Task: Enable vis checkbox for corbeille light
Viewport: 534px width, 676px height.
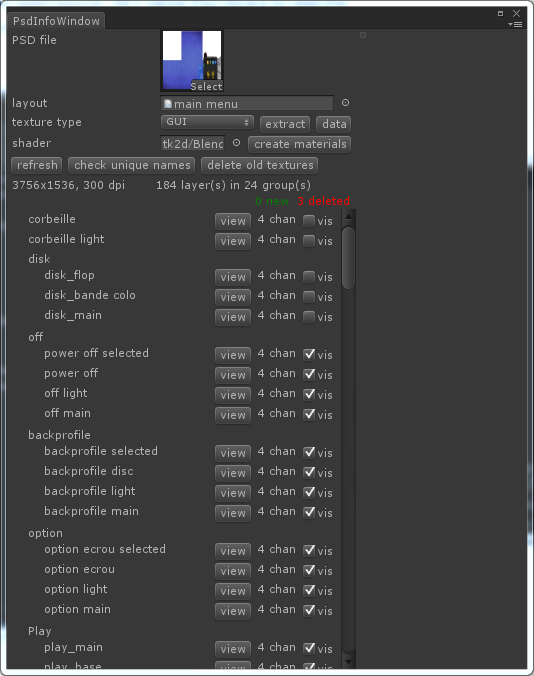Action: [x=309, y=241]
